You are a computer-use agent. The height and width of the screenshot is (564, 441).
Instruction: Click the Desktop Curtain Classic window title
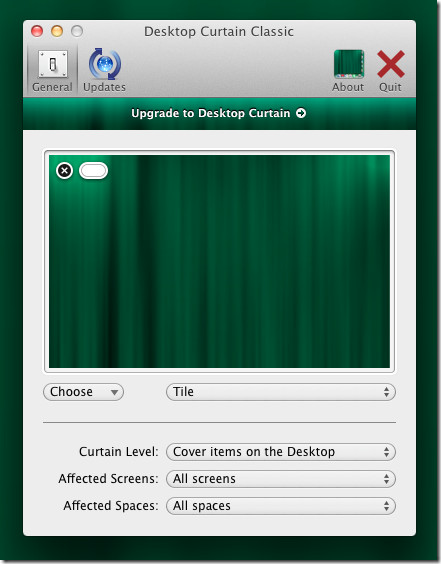click(219, 32)
